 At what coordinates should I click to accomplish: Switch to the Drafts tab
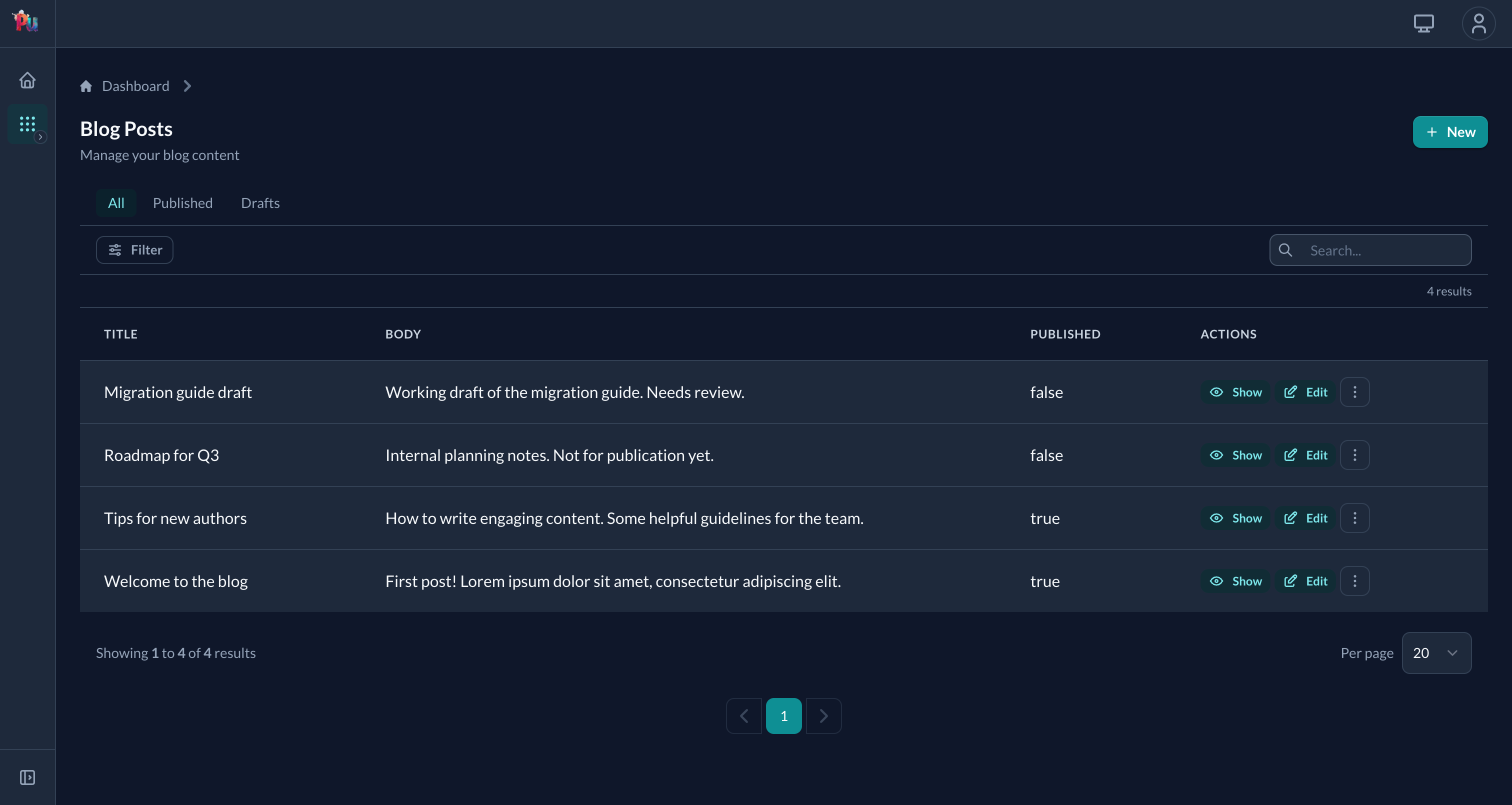coord(260,203)
